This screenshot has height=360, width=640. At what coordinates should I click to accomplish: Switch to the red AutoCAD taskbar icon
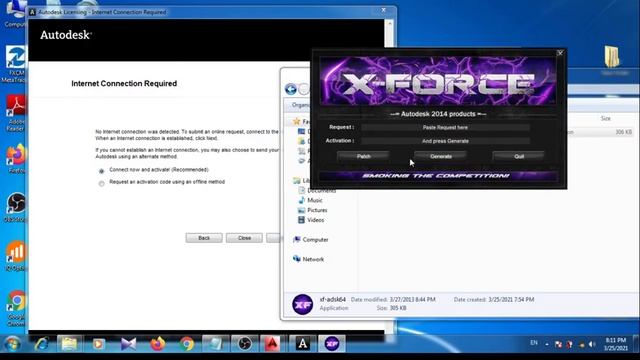[x=272, y=344]
